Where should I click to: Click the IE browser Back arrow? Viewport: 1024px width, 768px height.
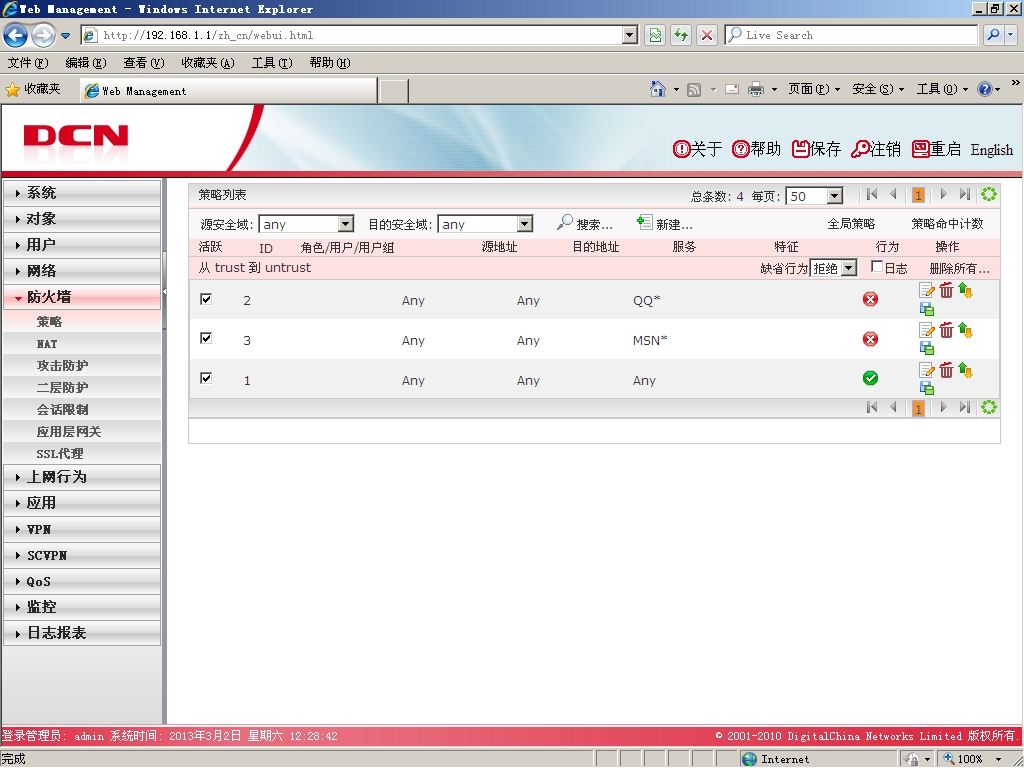(x=16, y=35)
